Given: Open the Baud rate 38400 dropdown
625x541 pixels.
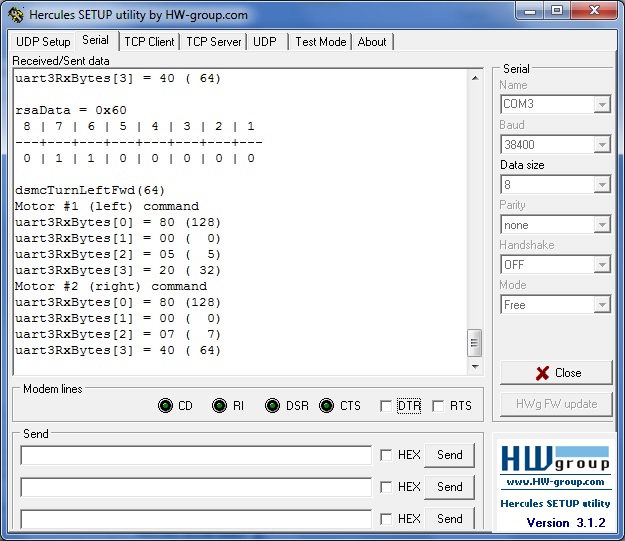Looking at the screenshot, I should click(x=602, y=144).
